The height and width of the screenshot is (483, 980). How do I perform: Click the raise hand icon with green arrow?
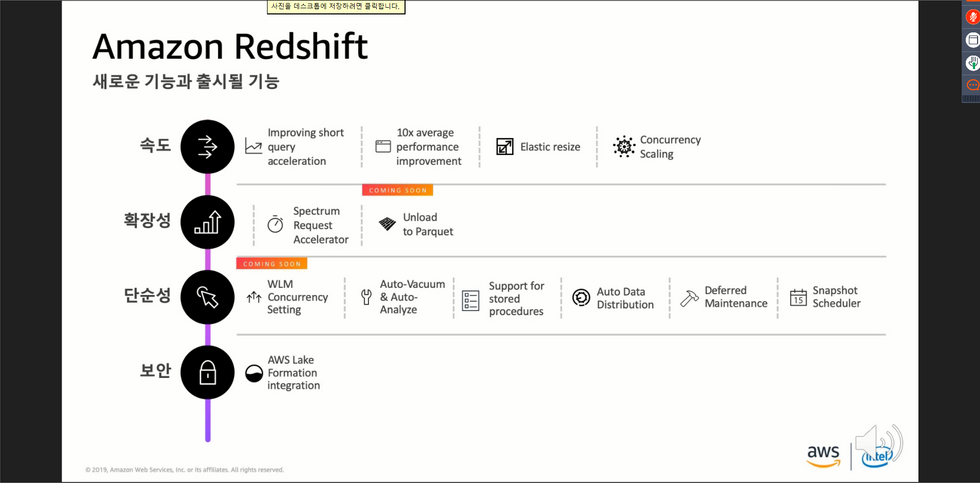click(x=973, y=62)
